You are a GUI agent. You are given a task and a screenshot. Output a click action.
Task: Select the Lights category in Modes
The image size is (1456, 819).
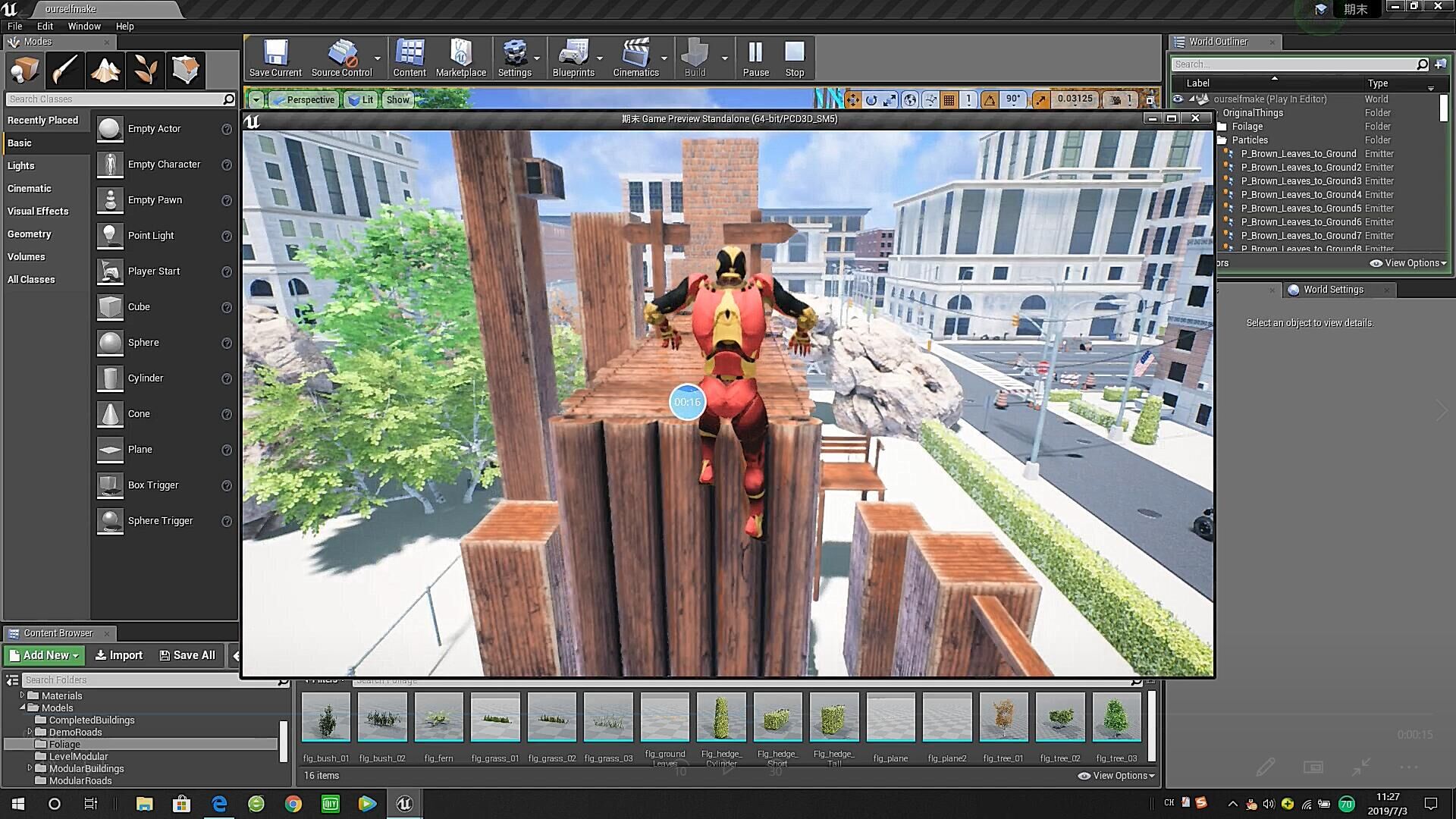[20, 166]
